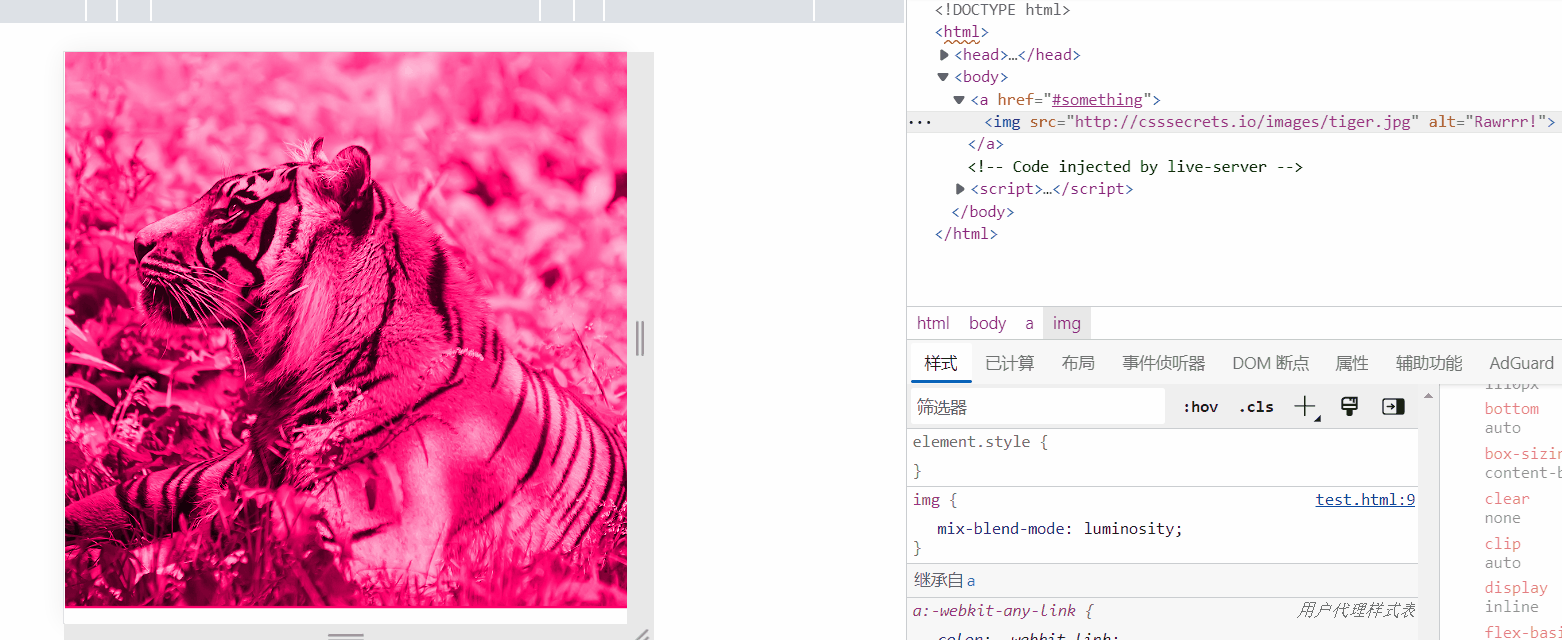This screenshot has width=1562, height=640.
Task: Click the luminosity property value
Action: [x=1129, y=529]
